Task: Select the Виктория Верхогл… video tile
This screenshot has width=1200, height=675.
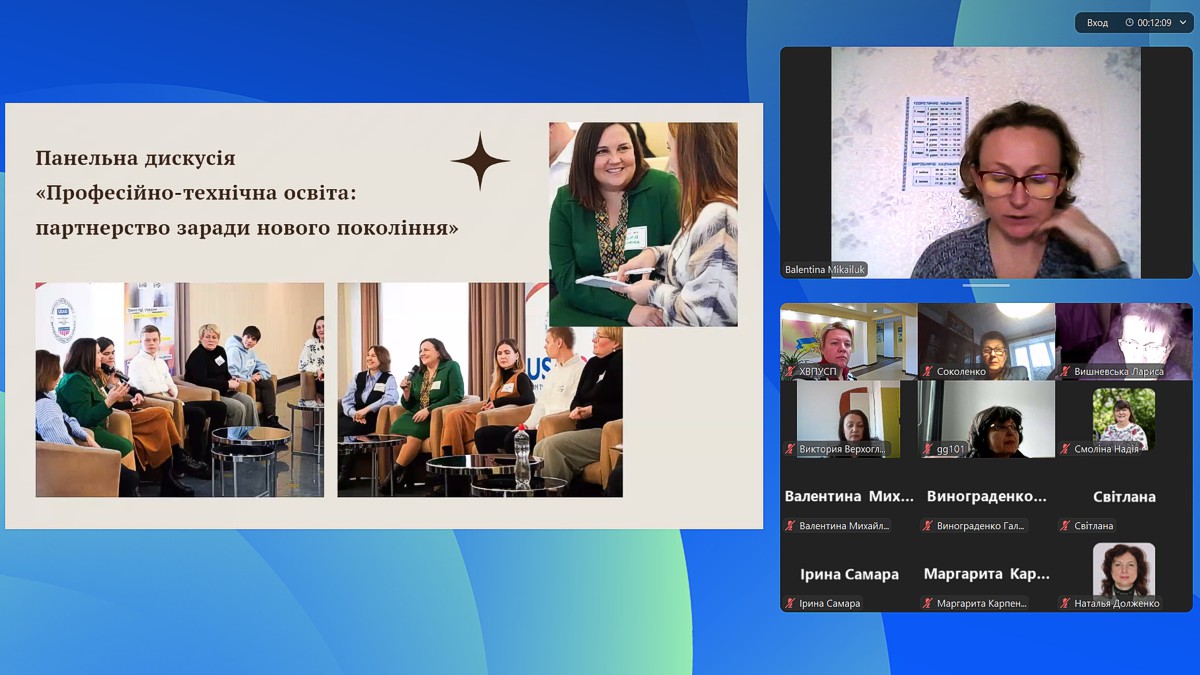Action: (849, 419)
